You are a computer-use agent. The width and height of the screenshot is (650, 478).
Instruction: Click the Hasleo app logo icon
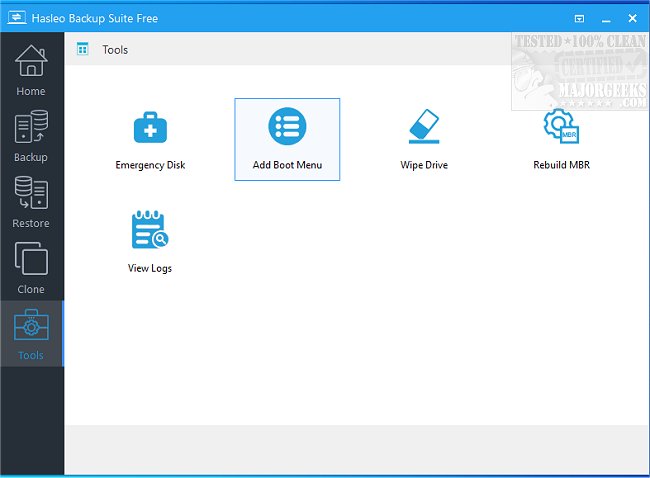(17, 18)
